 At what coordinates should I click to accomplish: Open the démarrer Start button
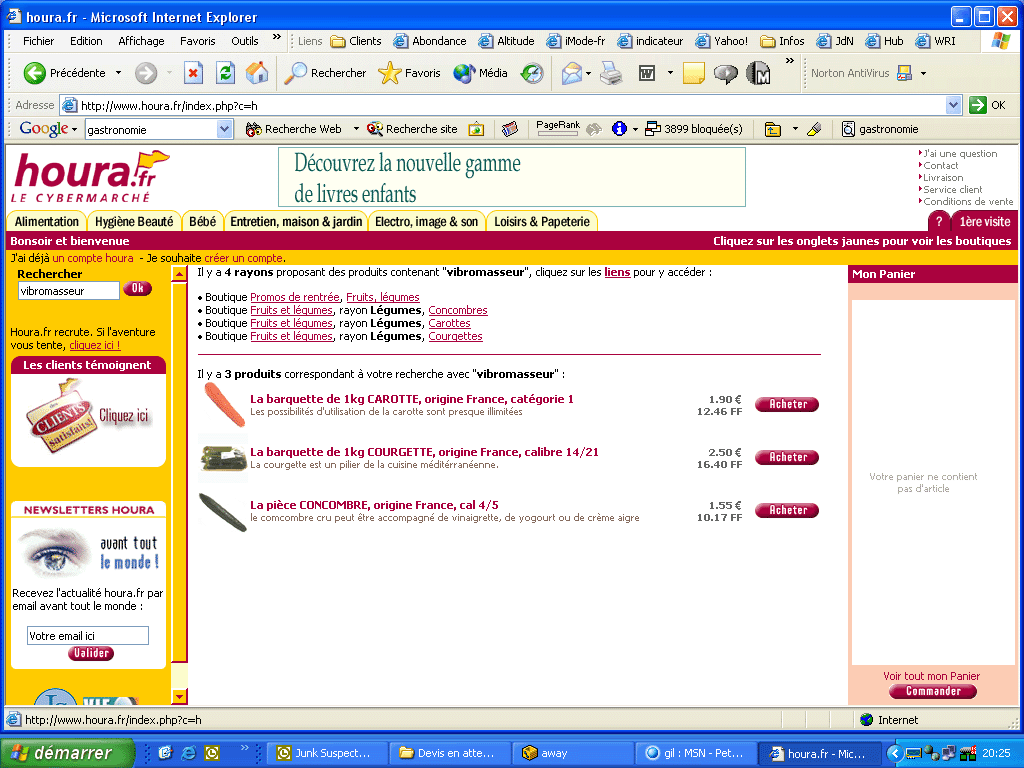67,753
